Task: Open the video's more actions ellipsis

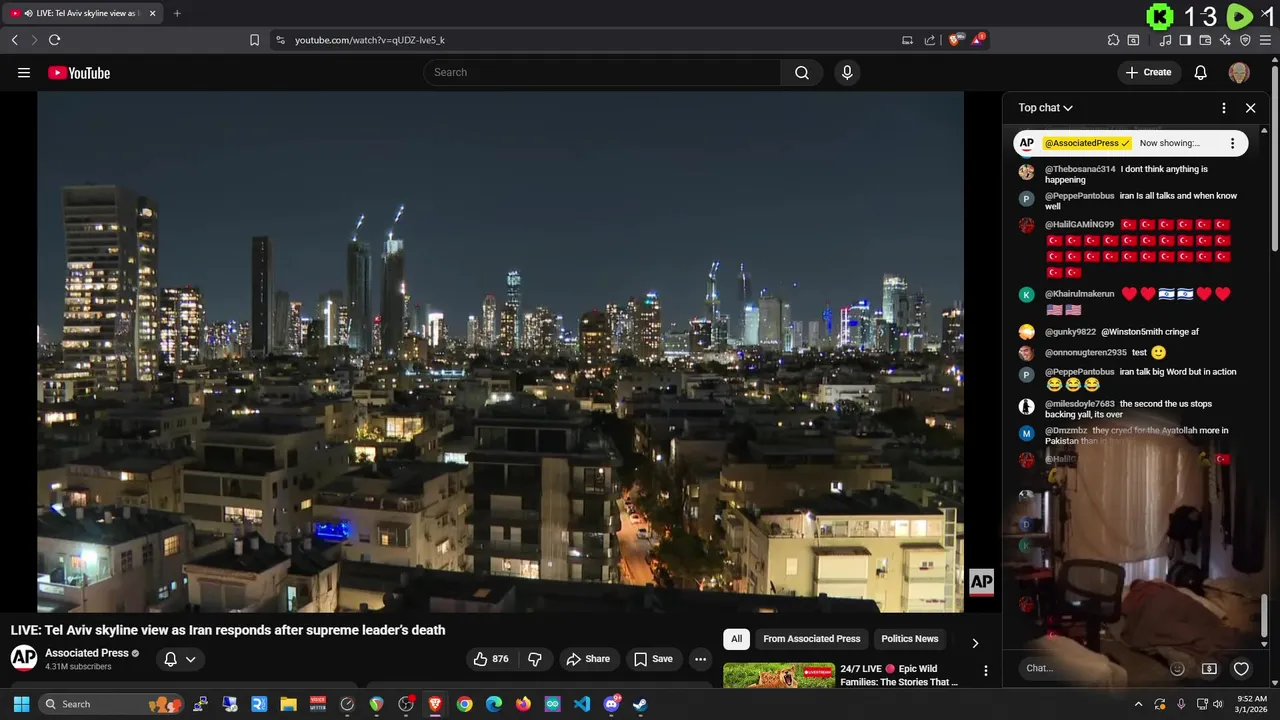Action: (700, 659)
